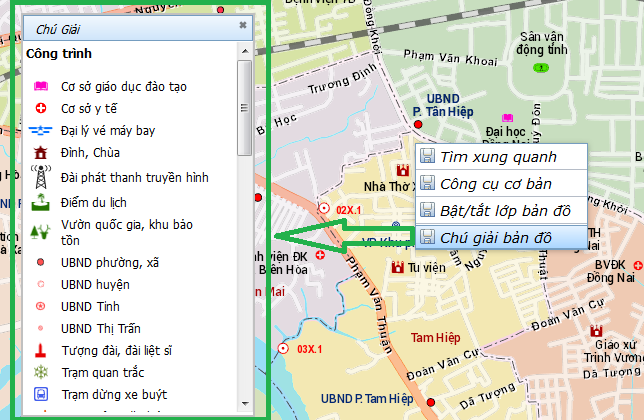Click the pink book icon above Đại học Đồng Nai
The height and width of the screenshot is (420, 644).
tap(508, 118)
